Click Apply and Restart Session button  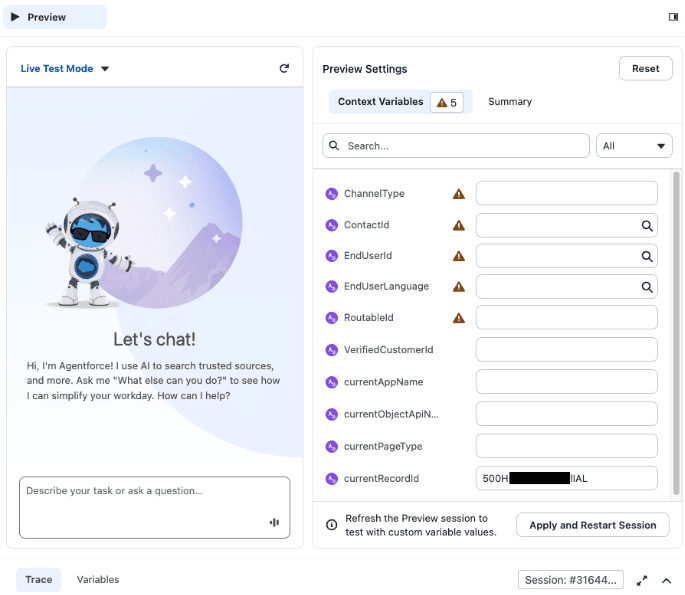(592, 525)
